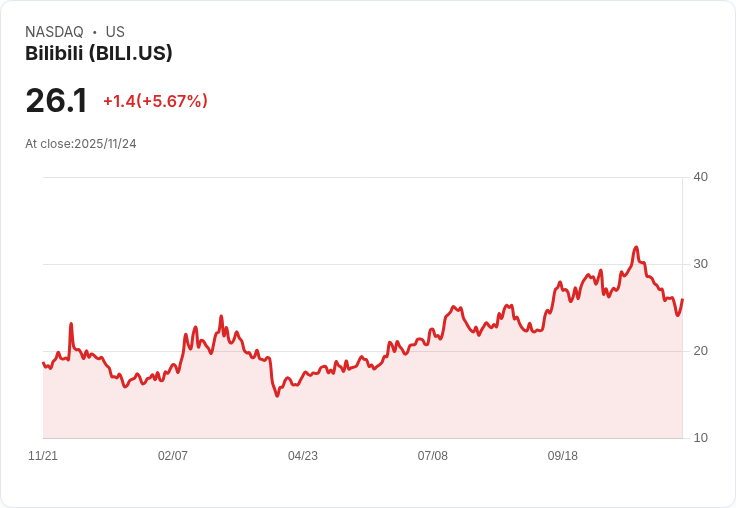The image size is (736, 508).
Task: Select the 11/21 date on the time axis
Action: coord(43,456)
